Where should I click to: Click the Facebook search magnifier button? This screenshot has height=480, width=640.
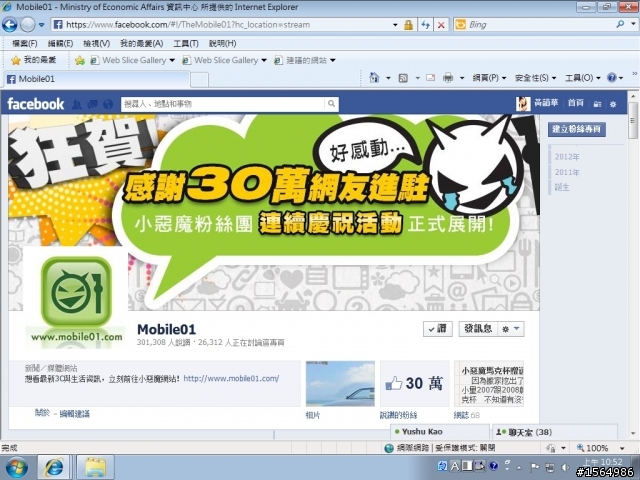[x=331, y=104]
